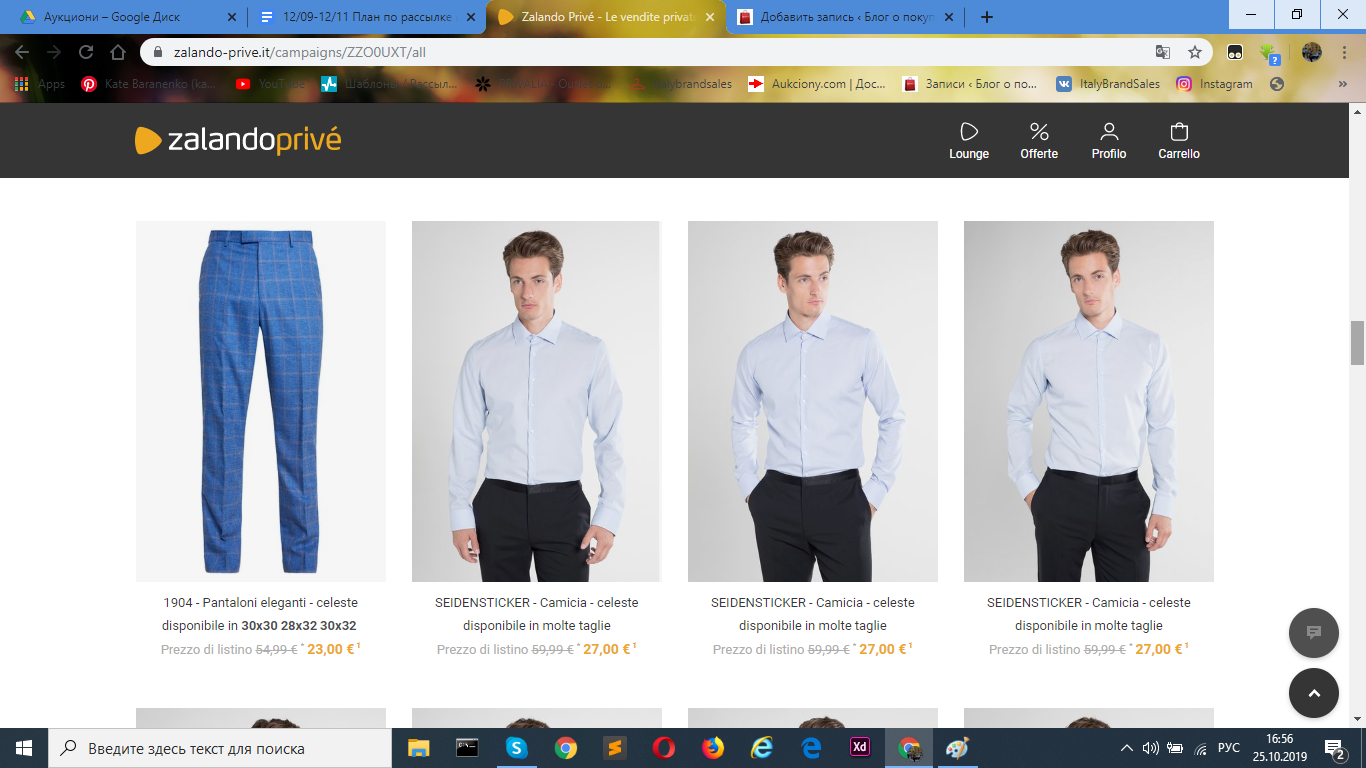Click the browser profile avatar
Image resolution: width=1366 pixels, height=768 pixels.
click(x=1312, y=52)
